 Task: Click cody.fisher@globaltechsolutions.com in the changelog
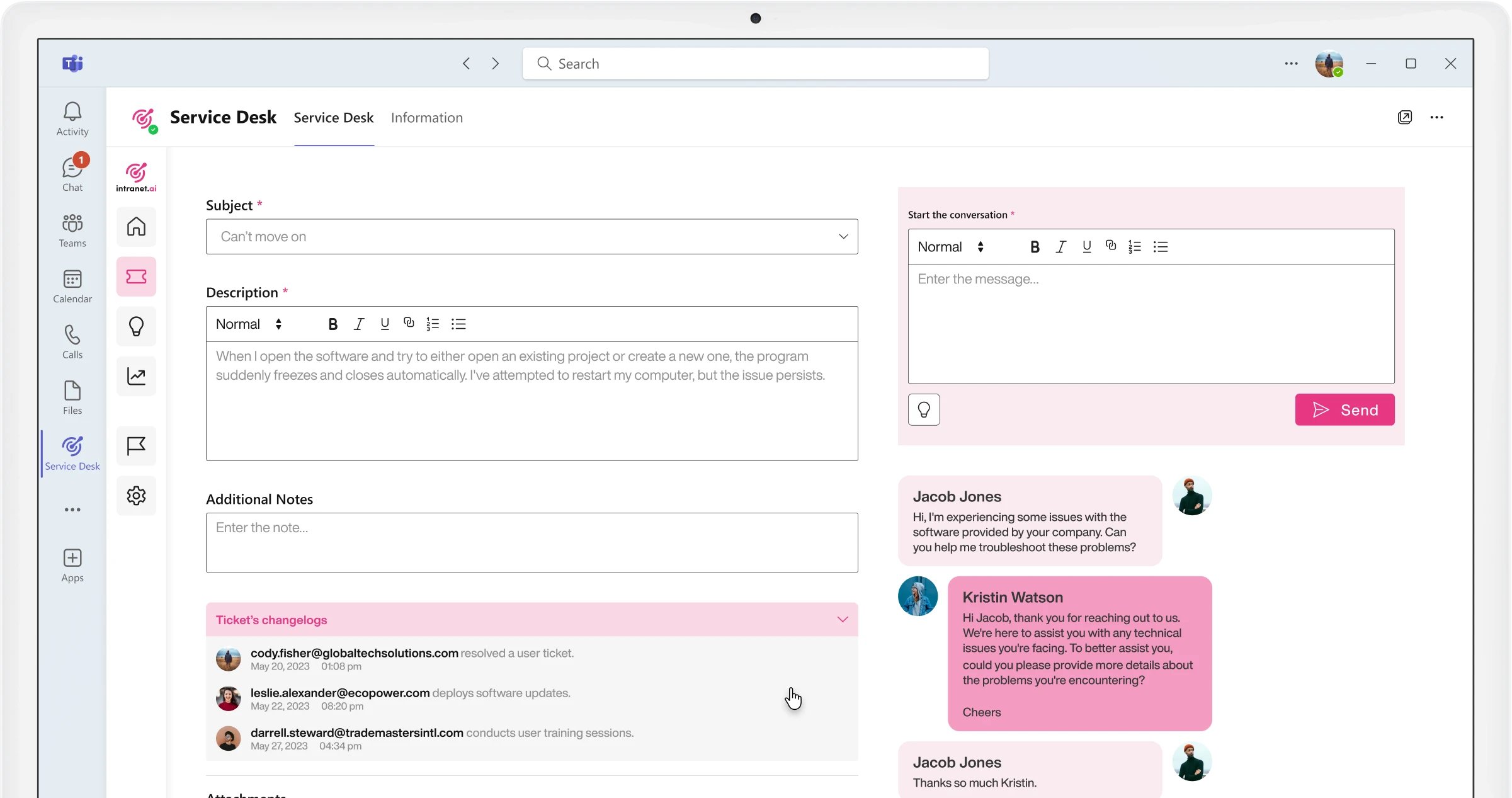click(355, 653)
